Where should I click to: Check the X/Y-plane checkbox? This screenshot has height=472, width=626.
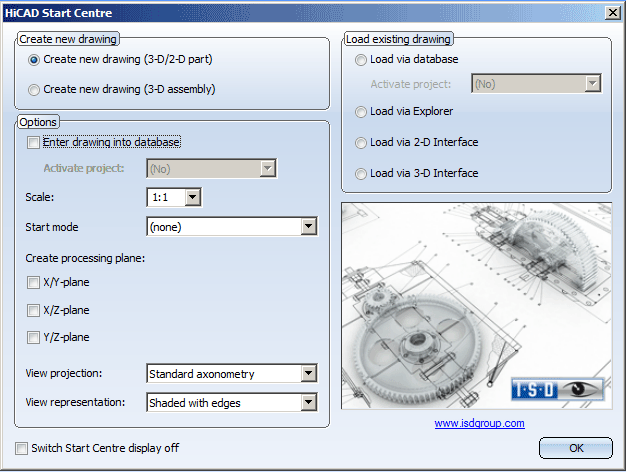(35, 283)
